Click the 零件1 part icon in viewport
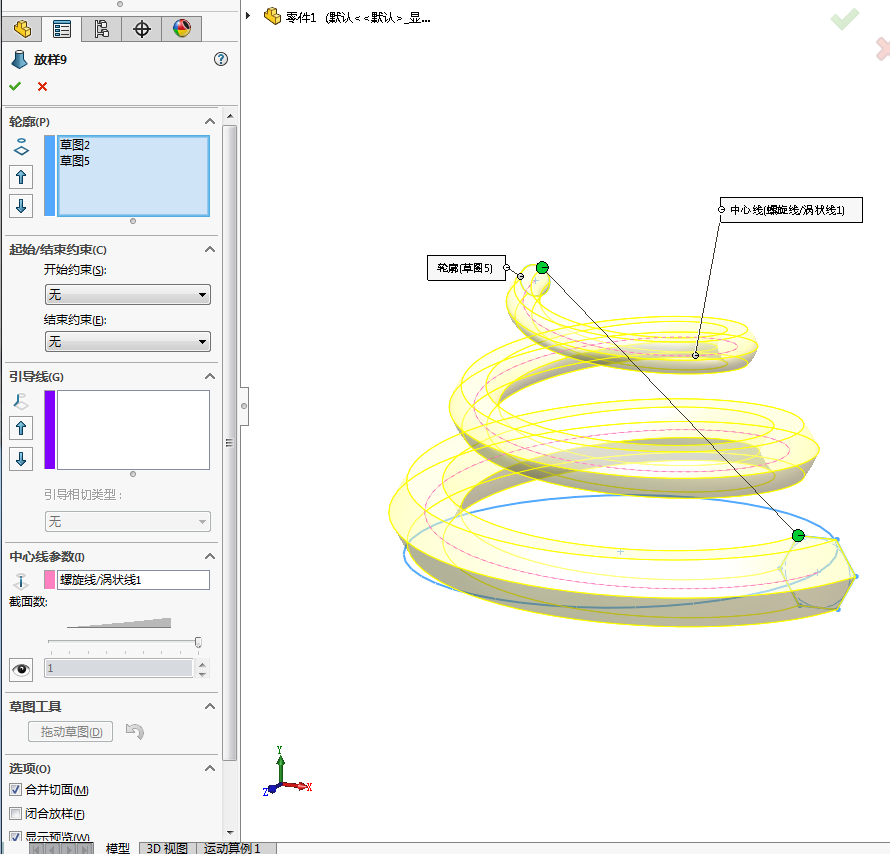The image size is (890, 854). [272, 16]
